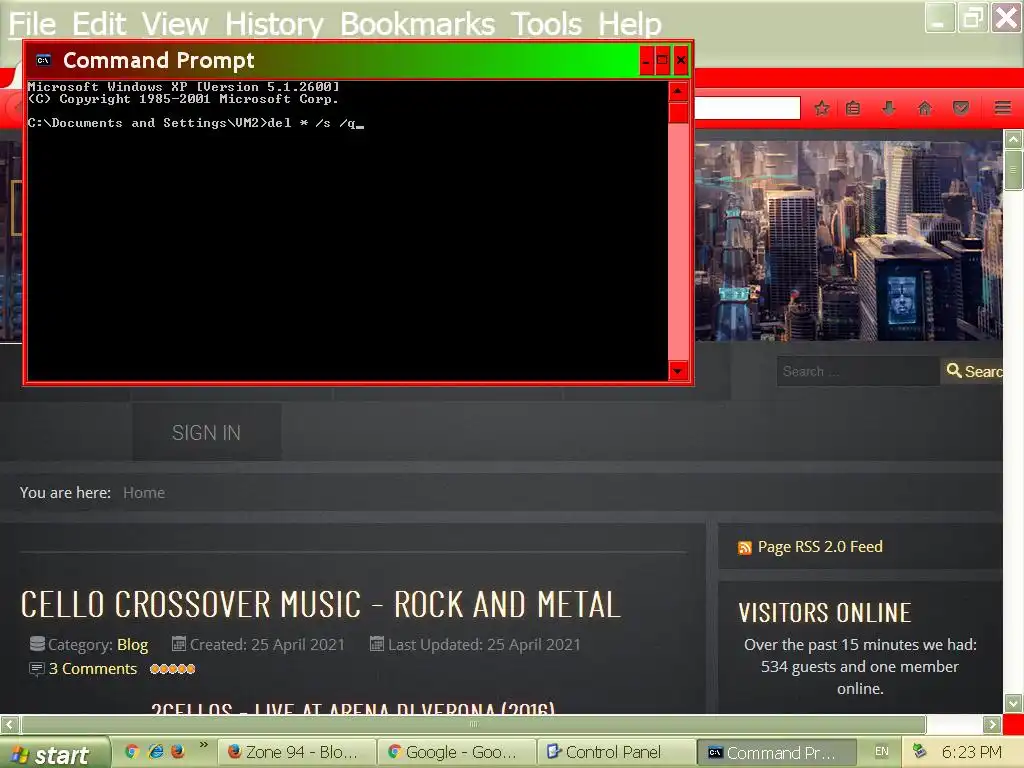Image resolution: width=1024 pixels, height=768 pixels.
Task: Click the city skyline banner image
Action: coord(848,240)
